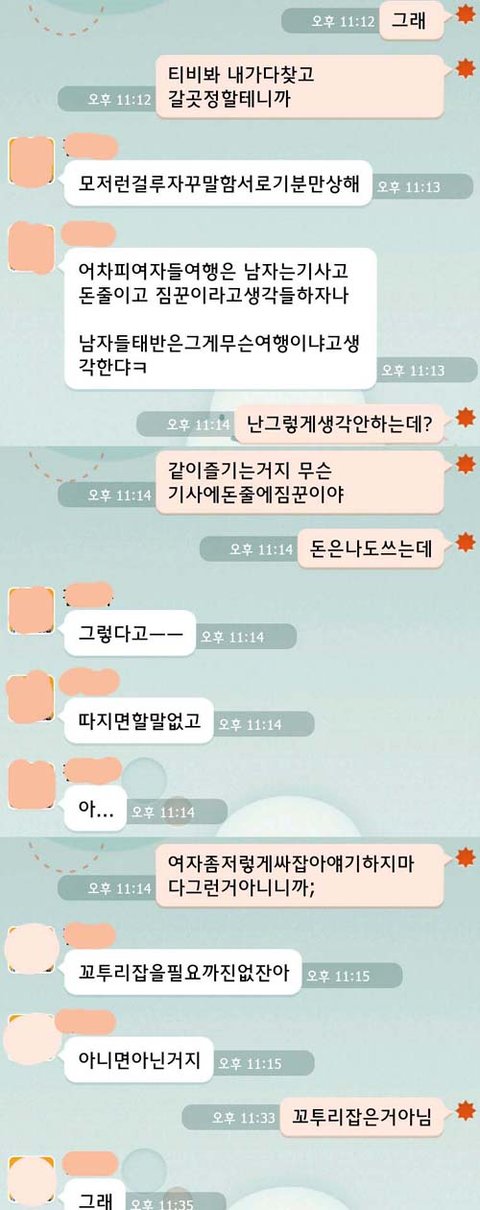
Task: Click the '난그렇게생각안하는데?' message bubble
Action: 340,424
